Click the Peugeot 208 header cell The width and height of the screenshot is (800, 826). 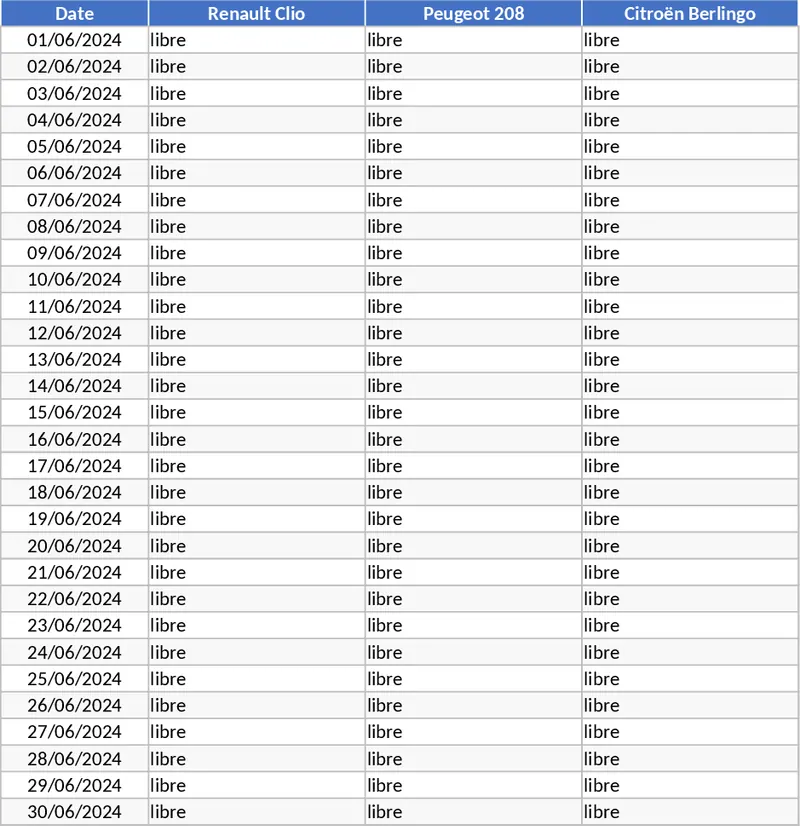point(473,13)
